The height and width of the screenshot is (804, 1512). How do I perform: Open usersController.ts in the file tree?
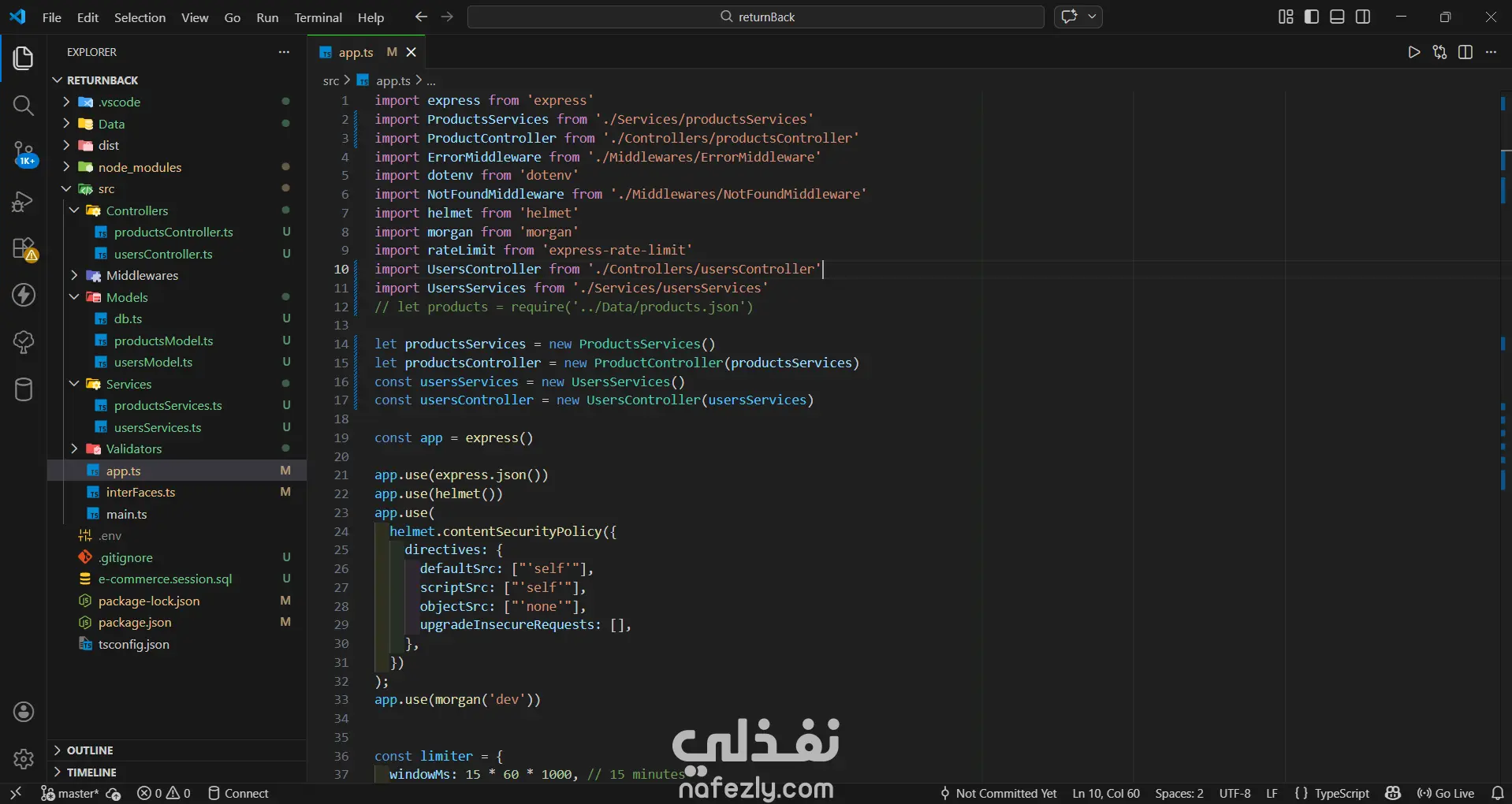coord(163,254)
